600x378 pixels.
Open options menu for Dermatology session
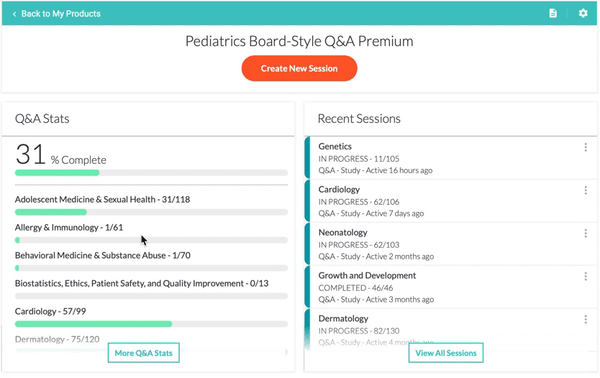[585, 319]
